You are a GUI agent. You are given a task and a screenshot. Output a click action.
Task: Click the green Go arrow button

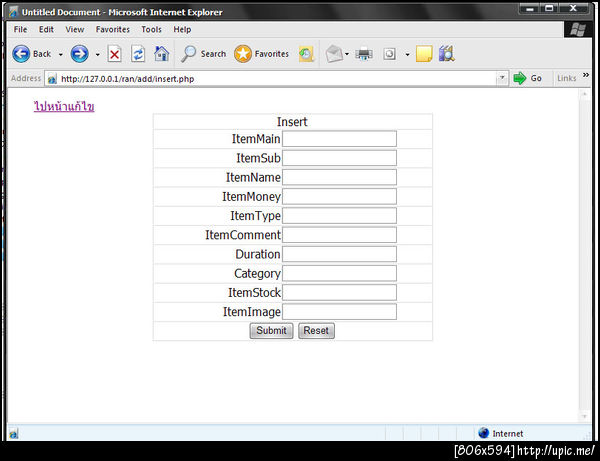tap(520, 78)
